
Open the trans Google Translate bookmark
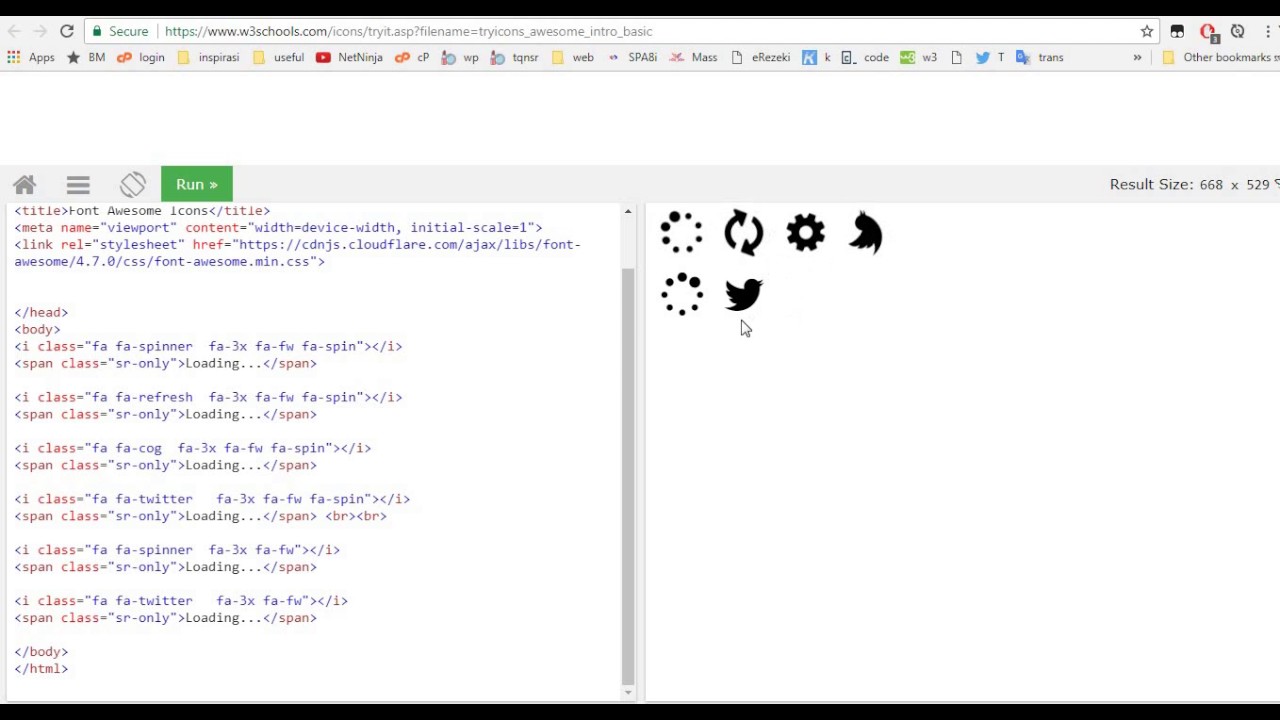(x=1039, y=58)
